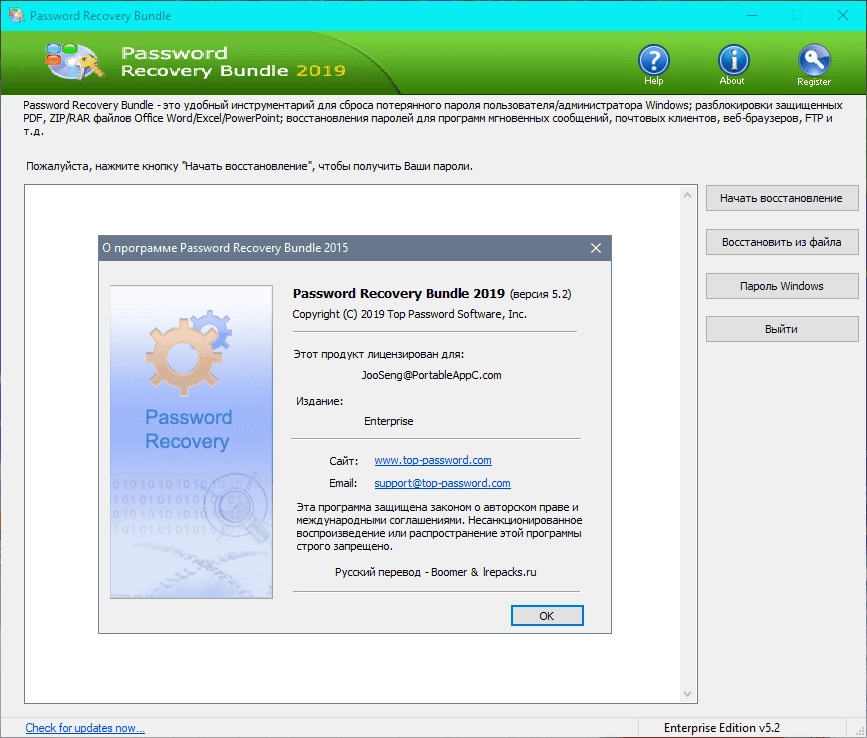Image resolution: width=867 pixels, height=738 pixels.
Task: Click the scroll down arrow of results list
Action: coord(687,694)
